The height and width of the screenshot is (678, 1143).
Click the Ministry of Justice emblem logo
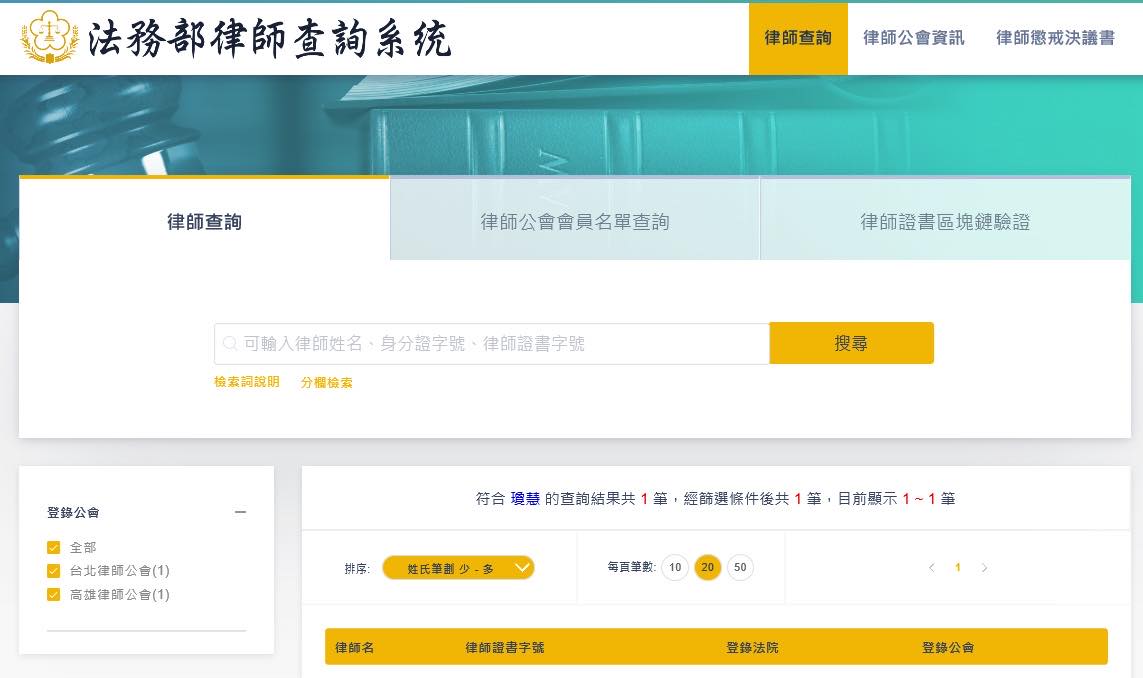coord(50,38)
